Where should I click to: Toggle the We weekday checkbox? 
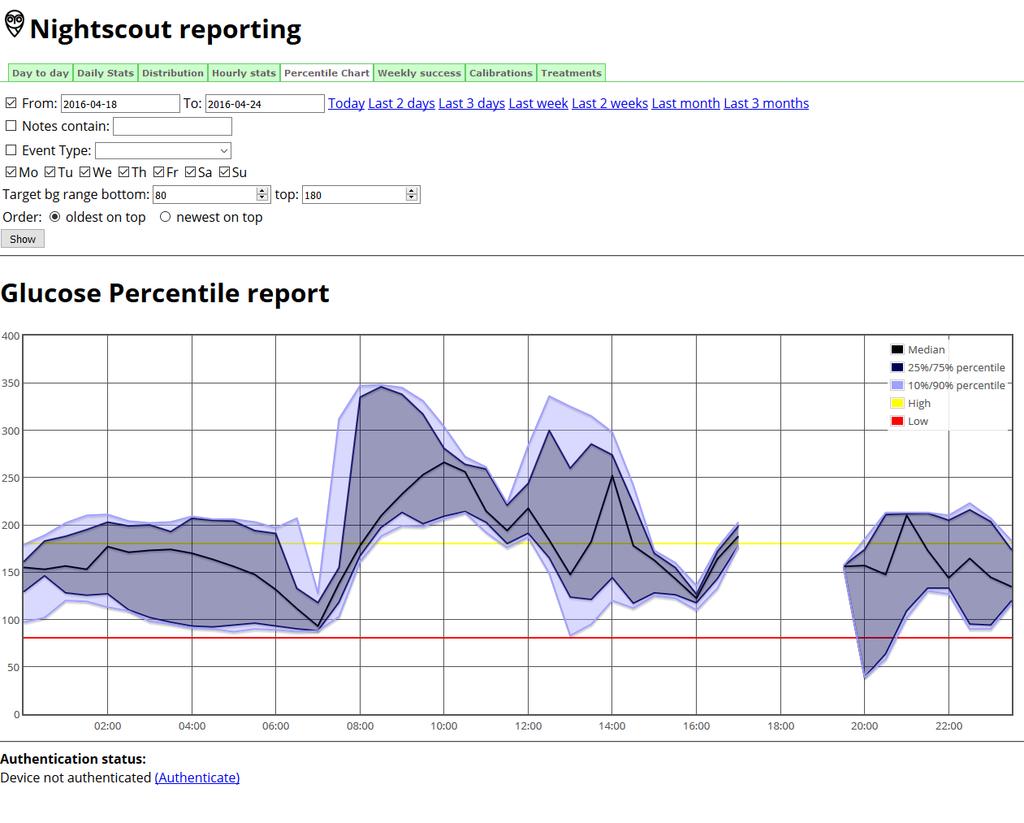85,172
